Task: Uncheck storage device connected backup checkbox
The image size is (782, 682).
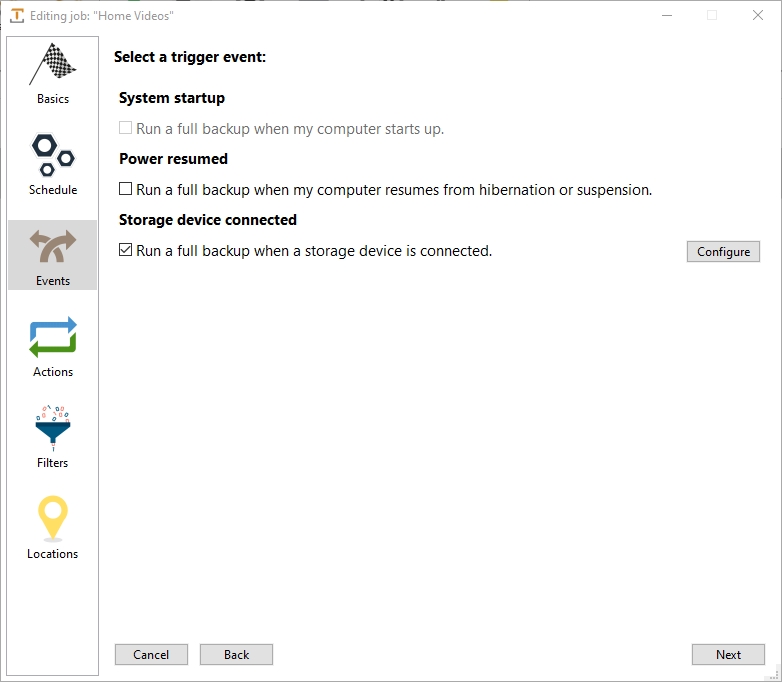Action: (125, 250)
